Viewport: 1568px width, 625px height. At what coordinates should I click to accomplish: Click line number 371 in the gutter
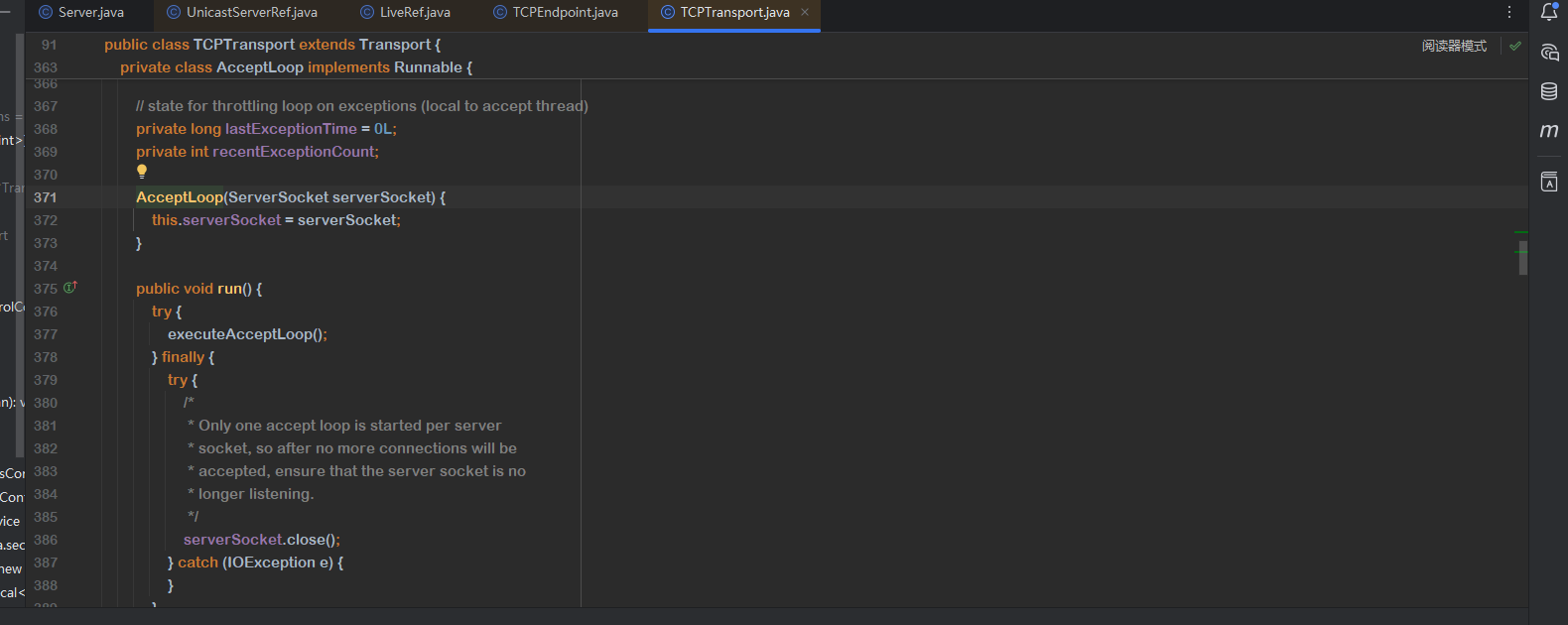click(46, 197)
